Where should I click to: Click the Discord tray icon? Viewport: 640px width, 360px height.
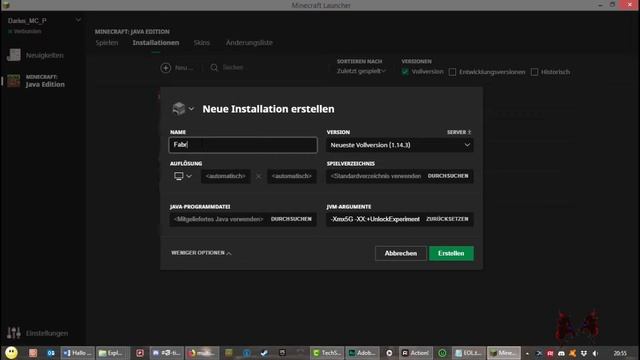(x=561, y=353)
